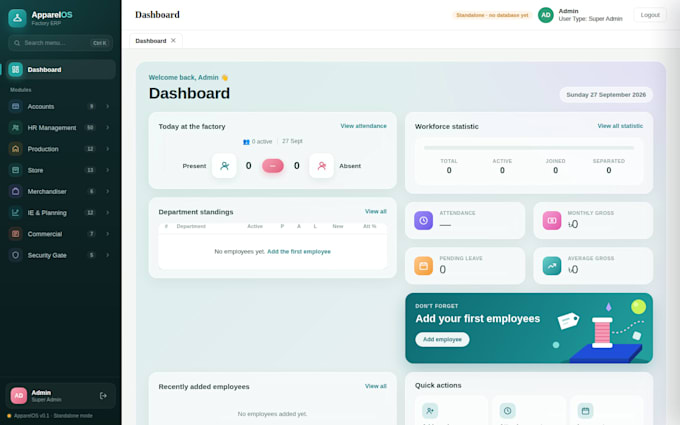Click Add the first employee link
This screenshot has width=680, height=425.
coord(299,252)
